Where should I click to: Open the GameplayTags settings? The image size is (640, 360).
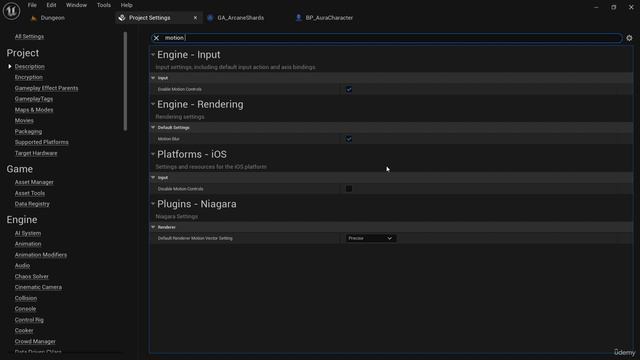(x=33, y=99)
